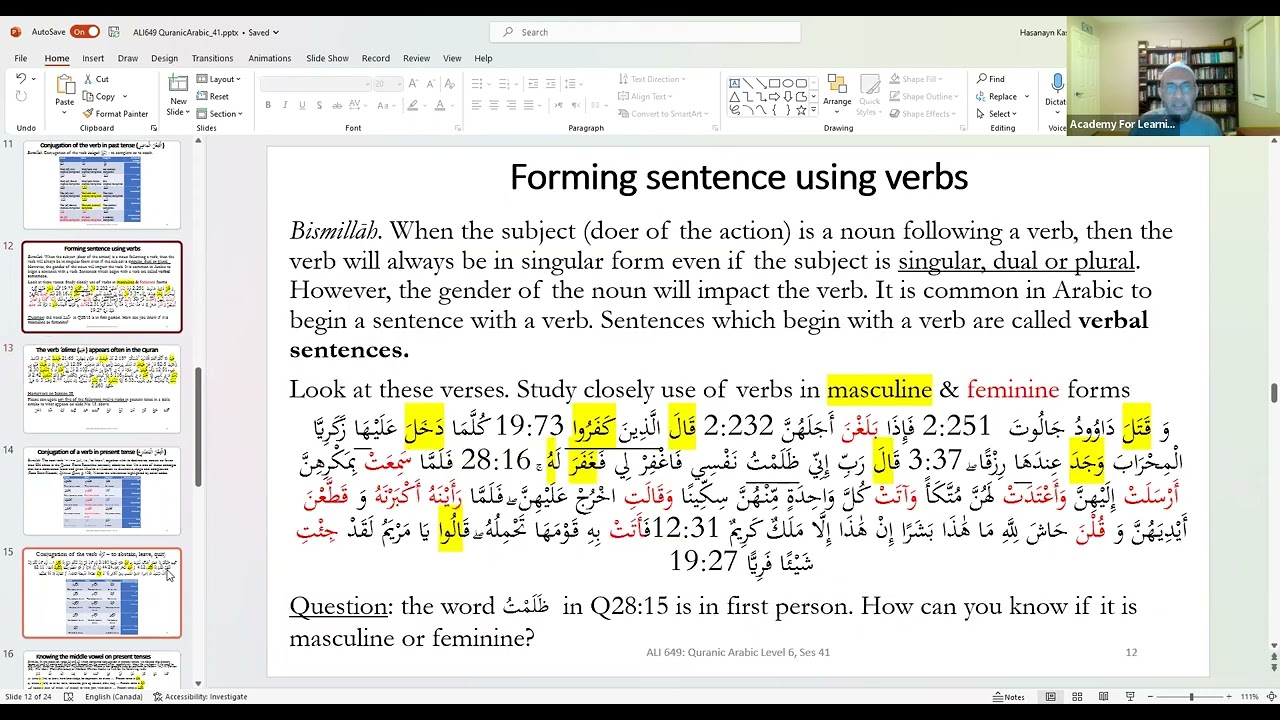Toggle the AutoSave switch

[x=85, y=32]
